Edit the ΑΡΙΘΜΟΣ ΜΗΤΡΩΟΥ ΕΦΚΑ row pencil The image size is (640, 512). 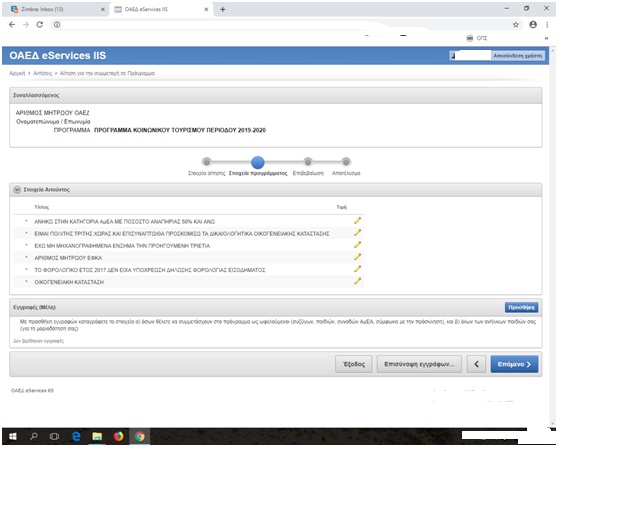pos(357,257)
